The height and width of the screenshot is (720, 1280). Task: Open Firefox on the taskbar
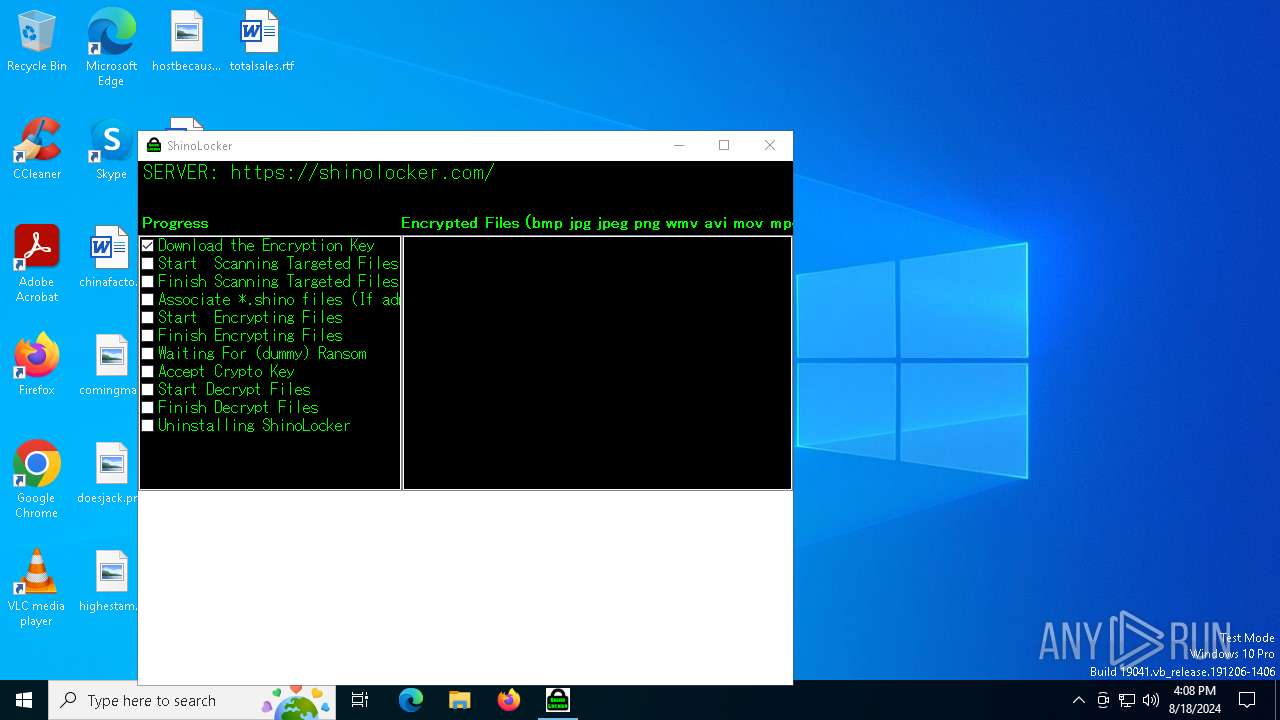508,700
